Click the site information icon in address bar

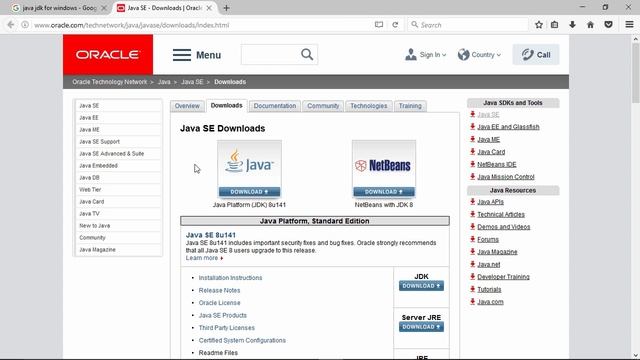pyautogui.click(x=25, y=25)
